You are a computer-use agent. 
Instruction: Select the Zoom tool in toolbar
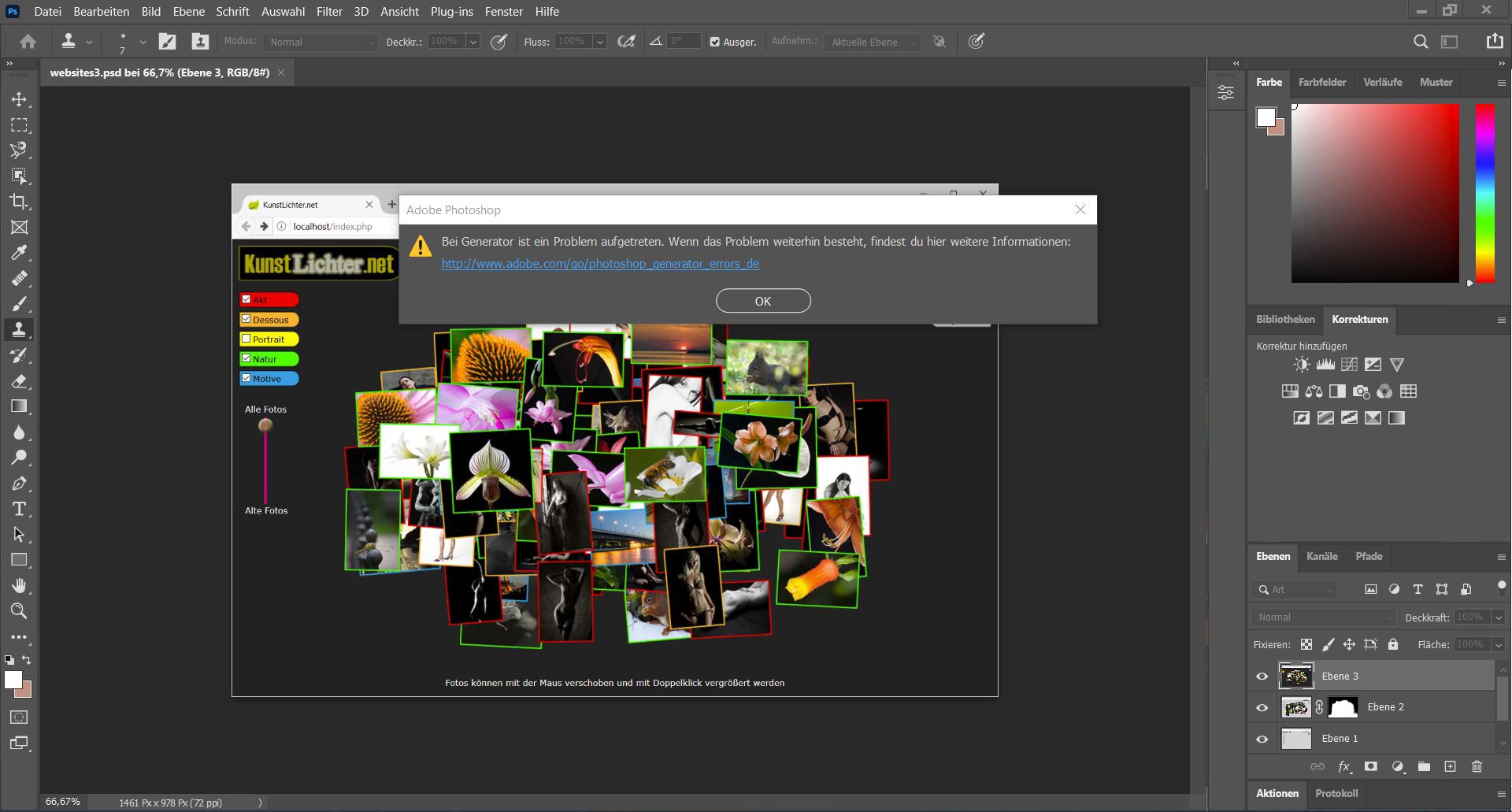[x=19, y=611]
